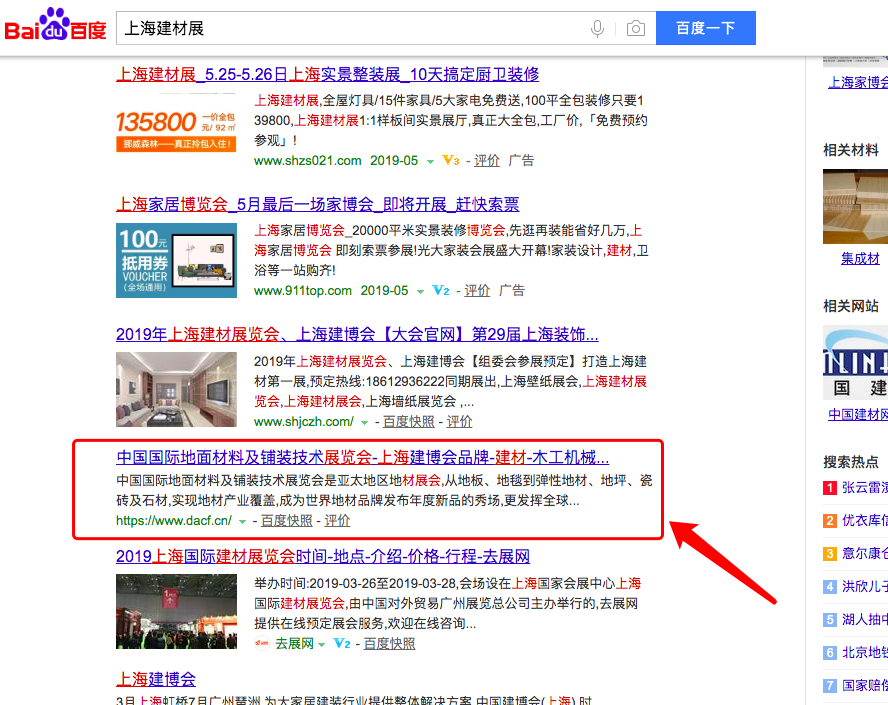Click 广告 label for www.911top.com

[x=511, y=290]
